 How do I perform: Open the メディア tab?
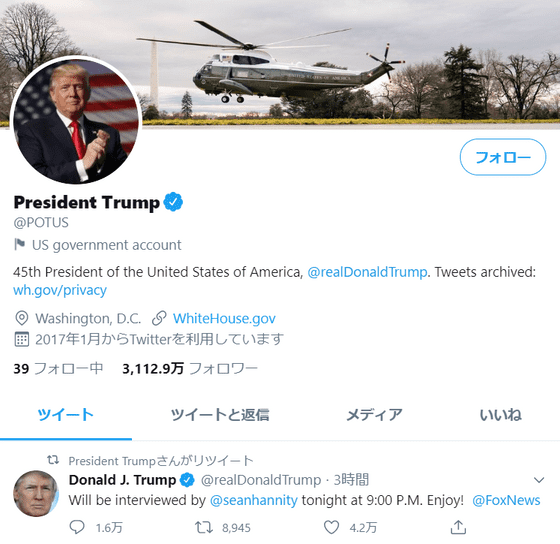(374, 415)
